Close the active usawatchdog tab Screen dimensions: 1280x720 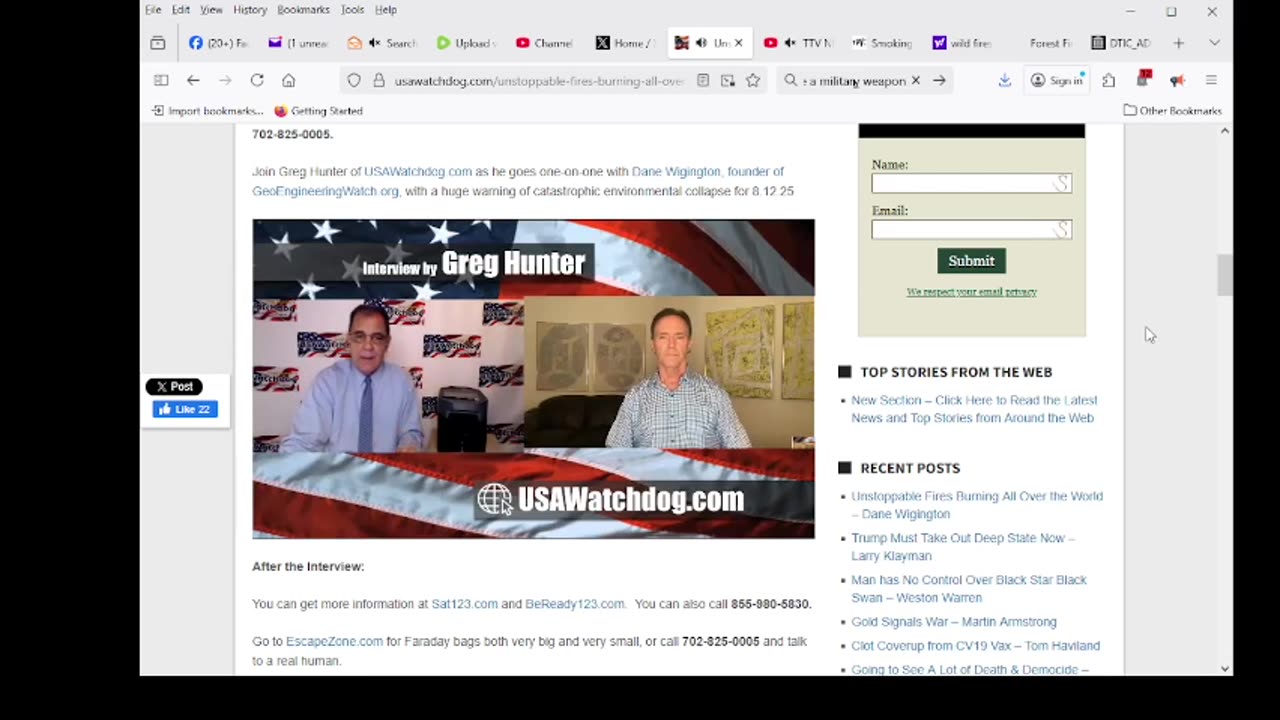[739, 43]
